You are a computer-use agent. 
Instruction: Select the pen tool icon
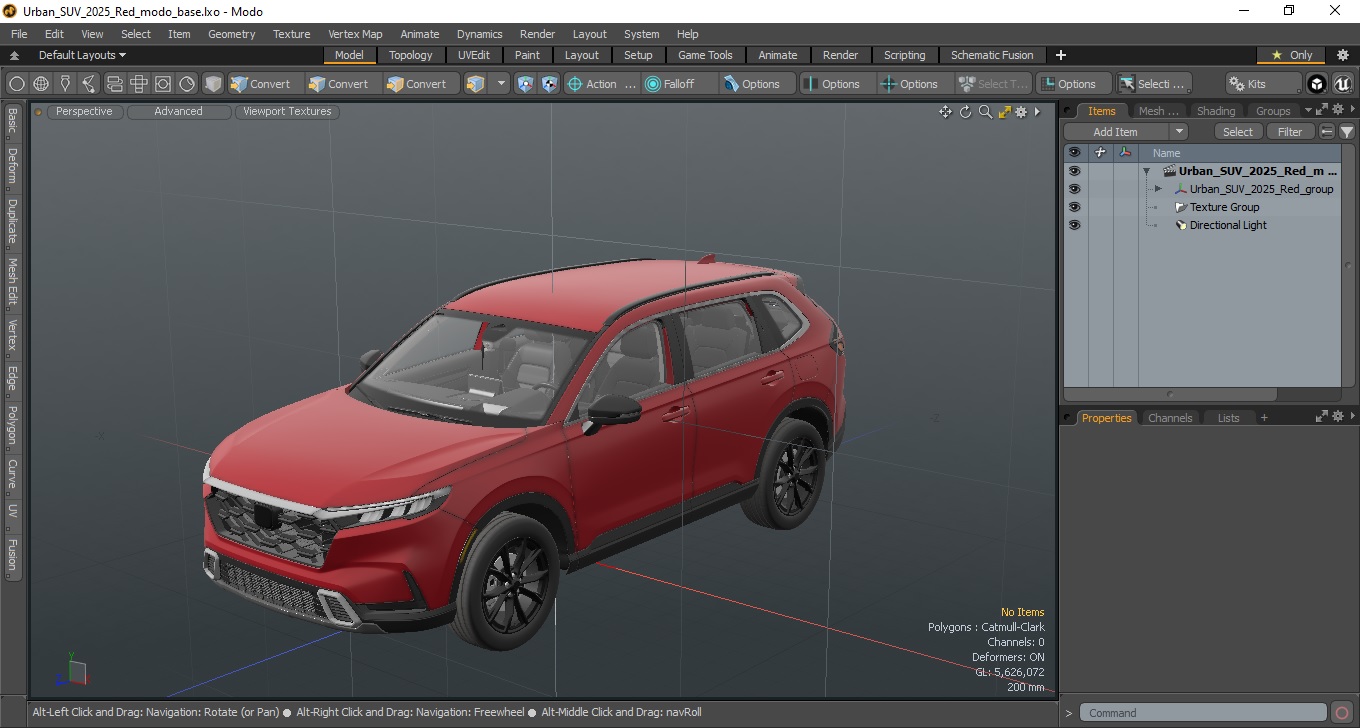[65, 84]
